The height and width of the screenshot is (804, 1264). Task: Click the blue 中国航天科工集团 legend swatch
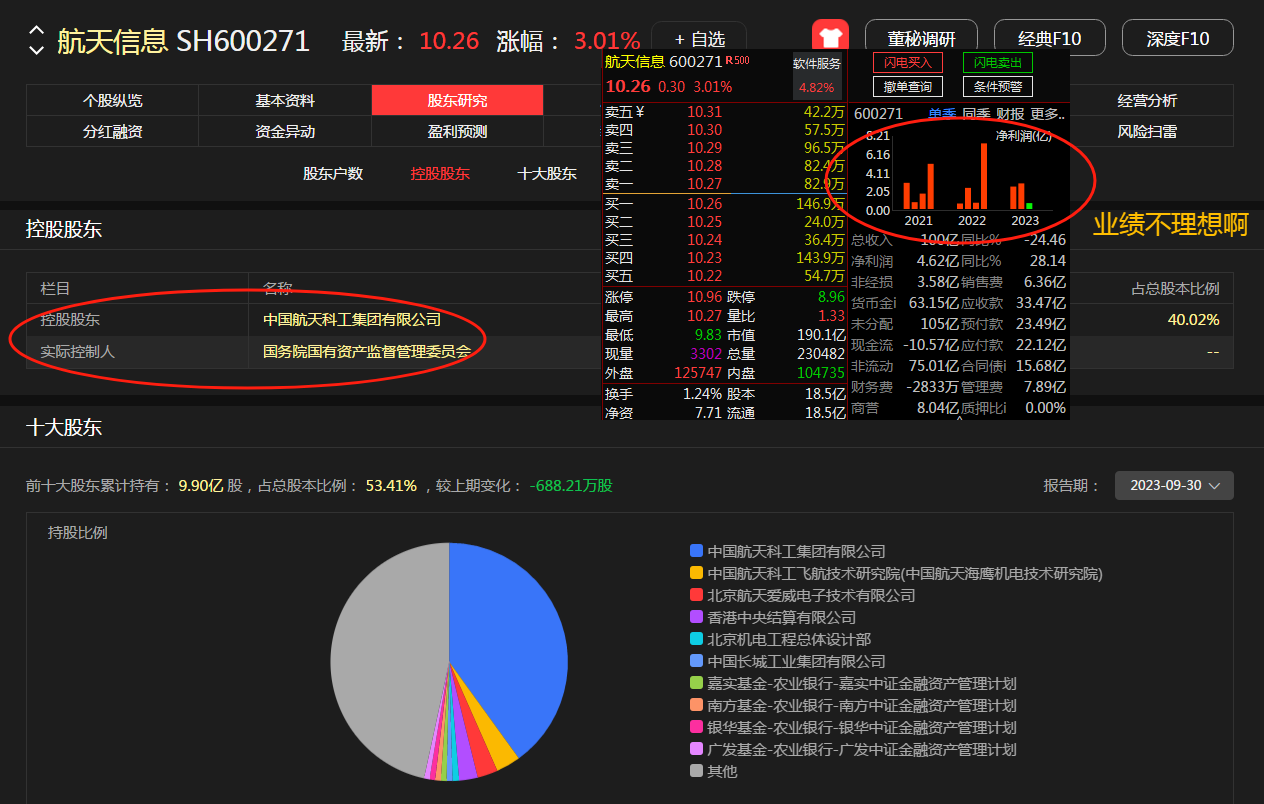tap(697, 551)
